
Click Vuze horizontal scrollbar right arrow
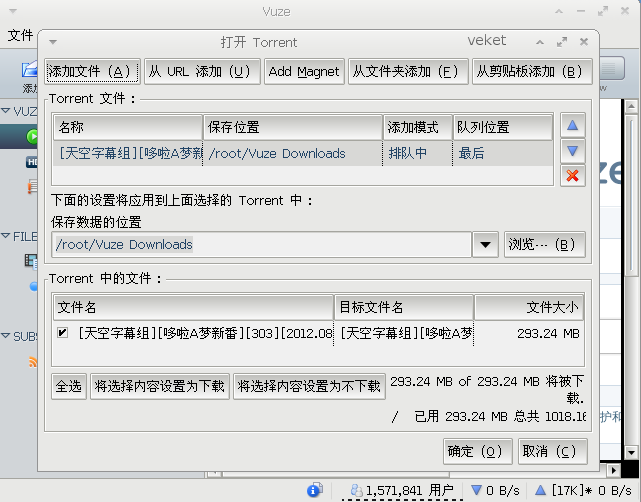click(x=613, y=470)
